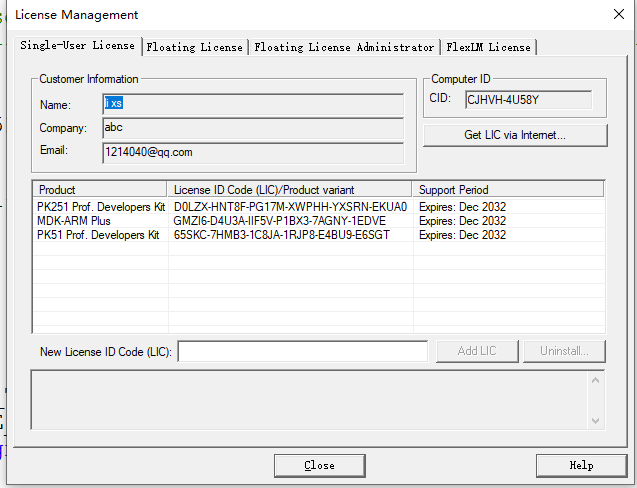The image size is (637, 488).
Task: Click 'Expires: Dec 2032' in the PK251 row
Action: point(462,207)
